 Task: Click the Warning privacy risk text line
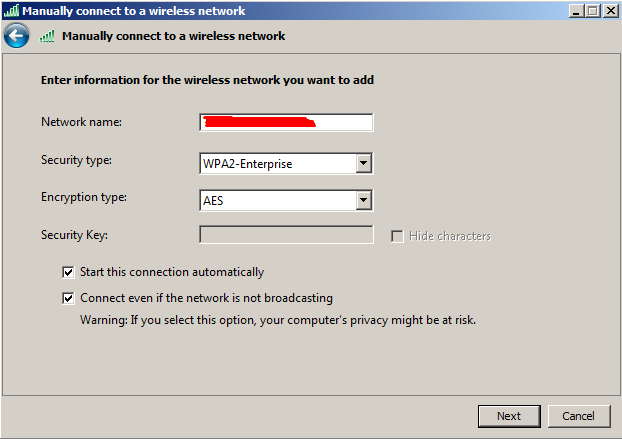pyautogui.click(x=278, y=320)
